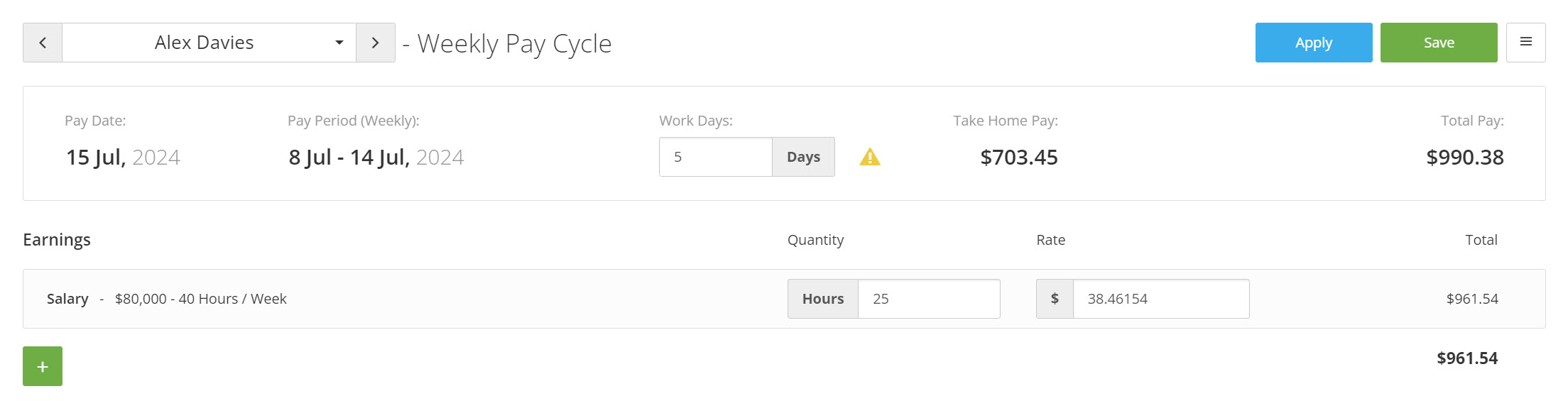This screenshot has width=1568, height=401.
Task: Select the Salary earnings row
Action: point(784,299)
